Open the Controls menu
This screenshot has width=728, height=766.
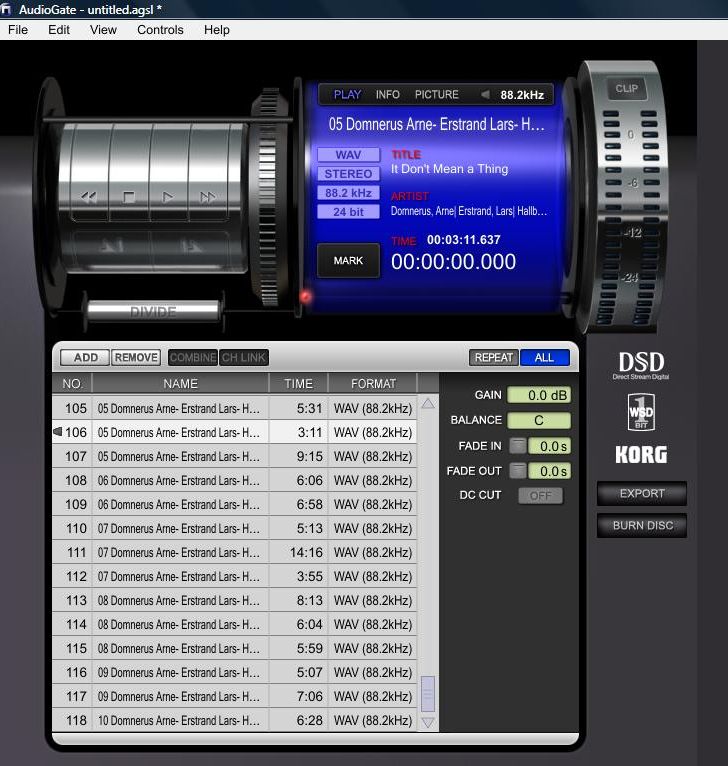(160, 30)
